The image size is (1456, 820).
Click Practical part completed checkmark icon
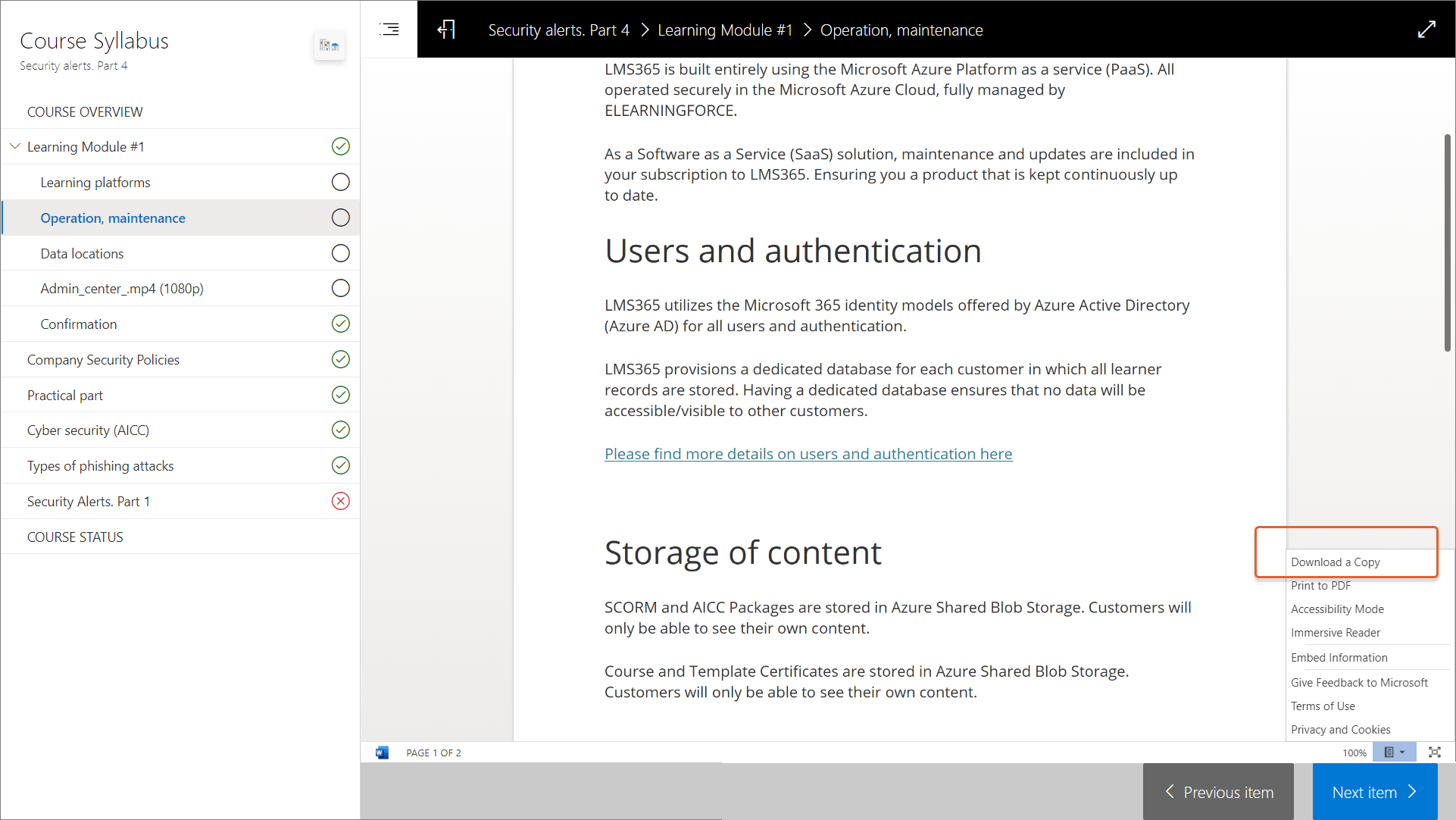[341, 395]
